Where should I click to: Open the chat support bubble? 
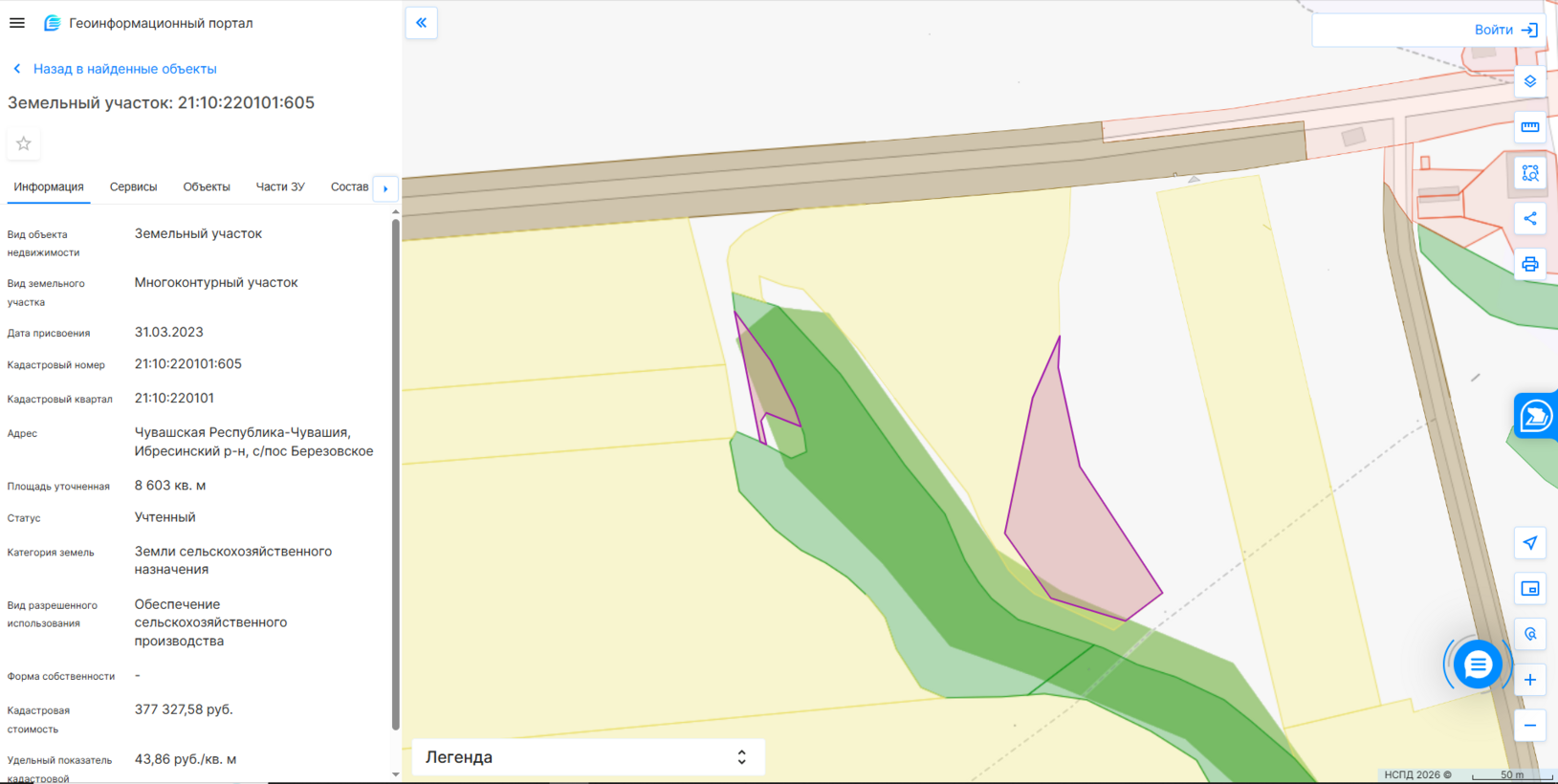point(1477,664)
